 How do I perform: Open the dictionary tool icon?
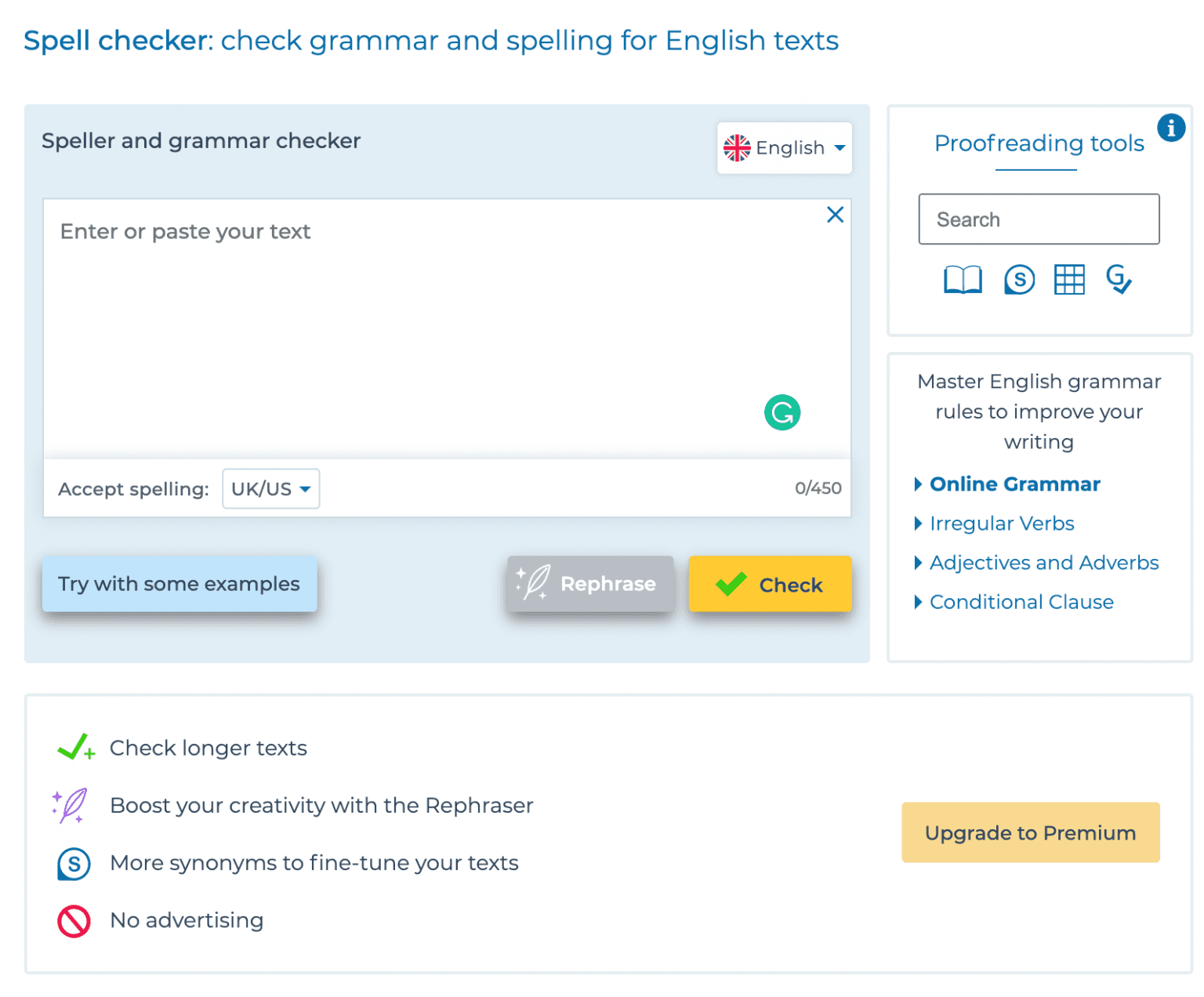tap(963, 280)
